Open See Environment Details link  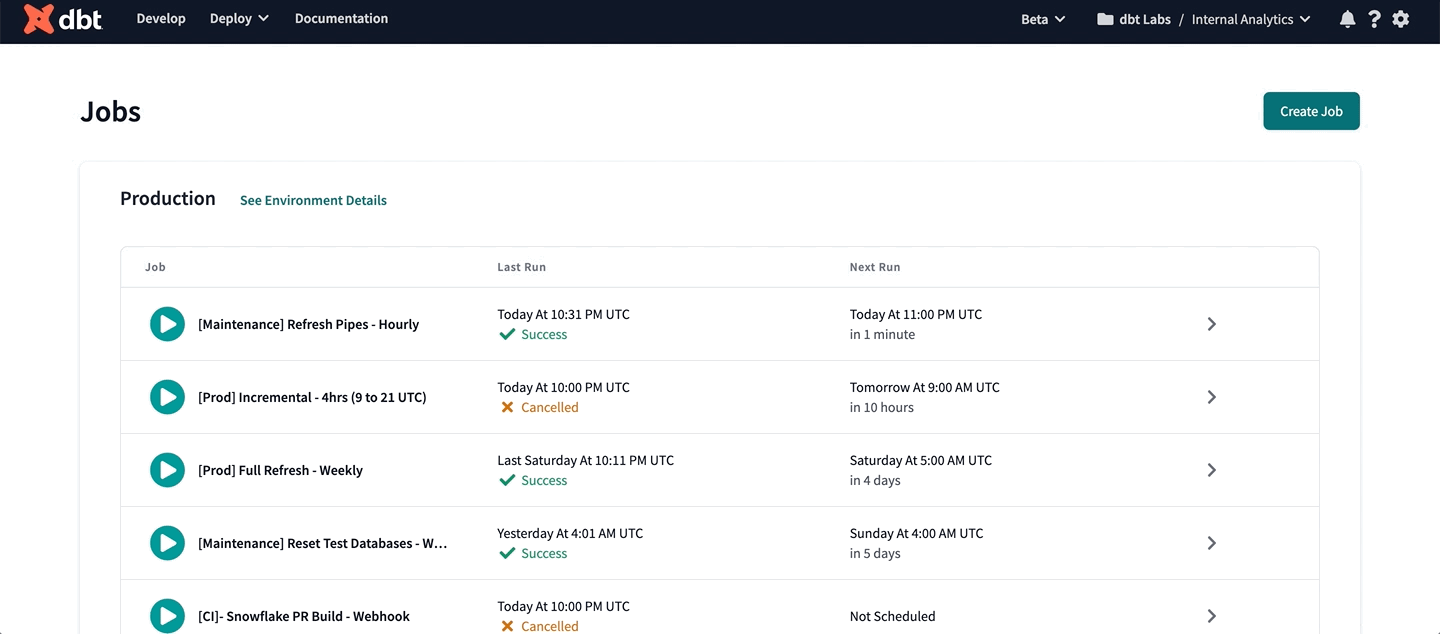pyautogui.click(x=313, y=200)
